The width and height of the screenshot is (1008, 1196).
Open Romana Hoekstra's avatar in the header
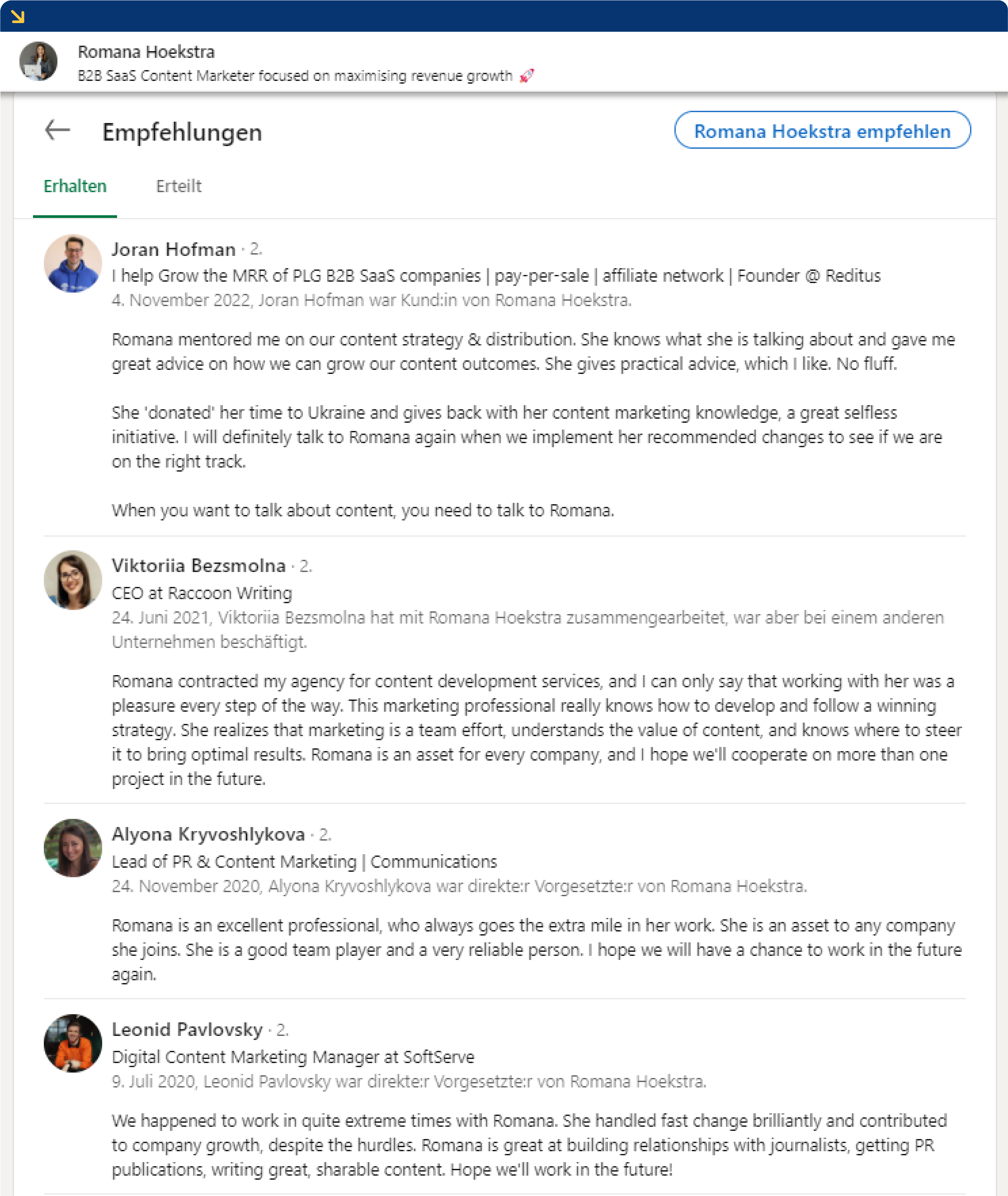pyautogui.click(x=40, y=61)
